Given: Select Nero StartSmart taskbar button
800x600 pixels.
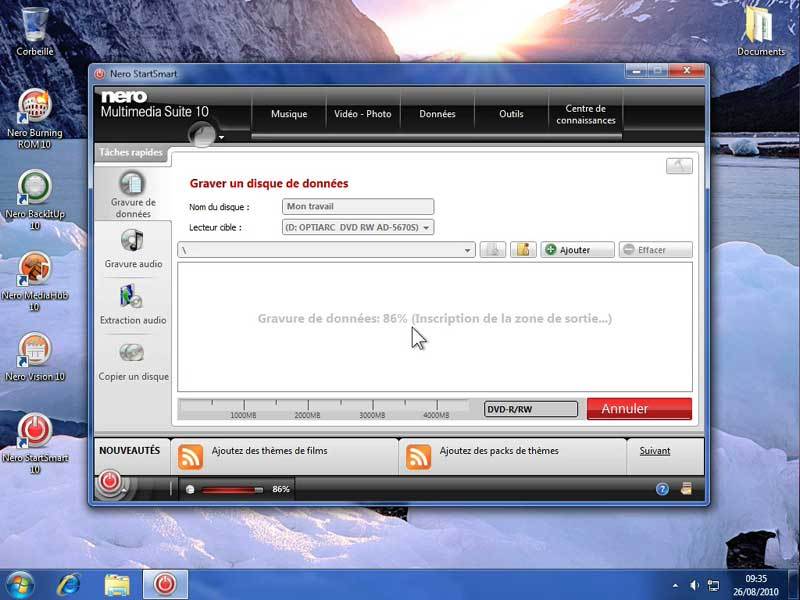Looking at the screenshot, I should coord(165,585).
